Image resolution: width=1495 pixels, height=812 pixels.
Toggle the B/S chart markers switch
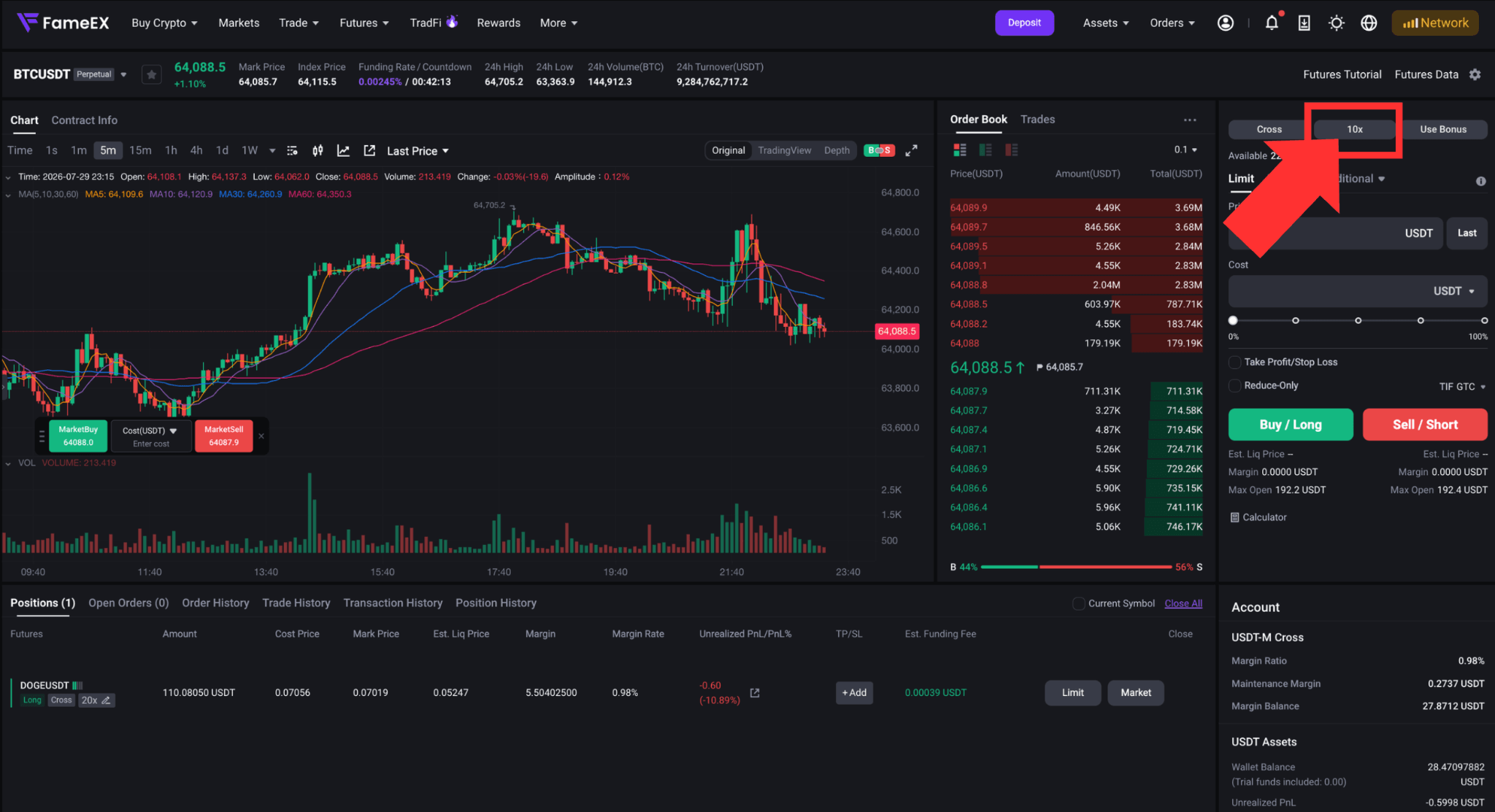coord(879,150)
